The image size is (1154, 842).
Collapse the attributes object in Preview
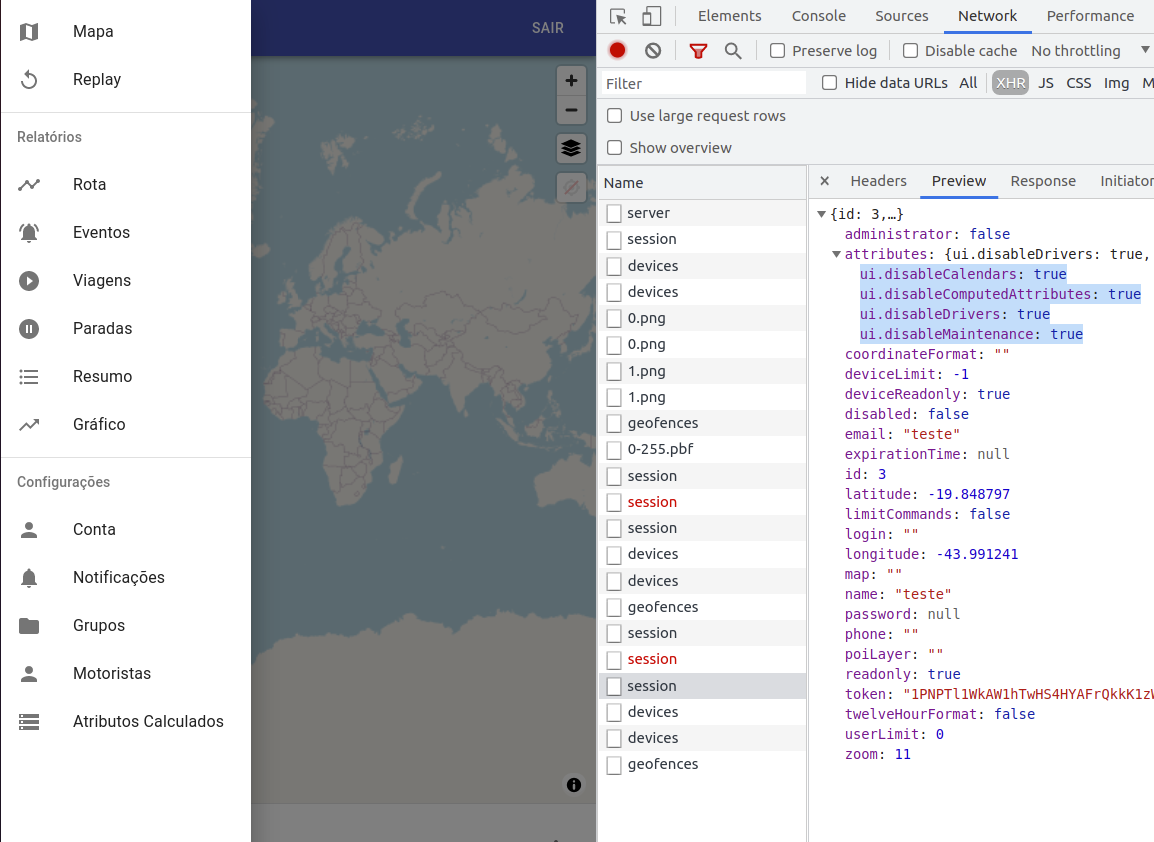[836, 253]
